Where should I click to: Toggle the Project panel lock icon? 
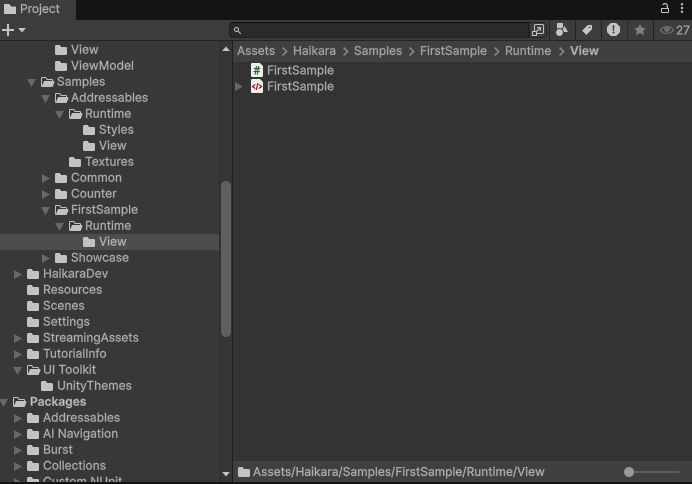665,8
